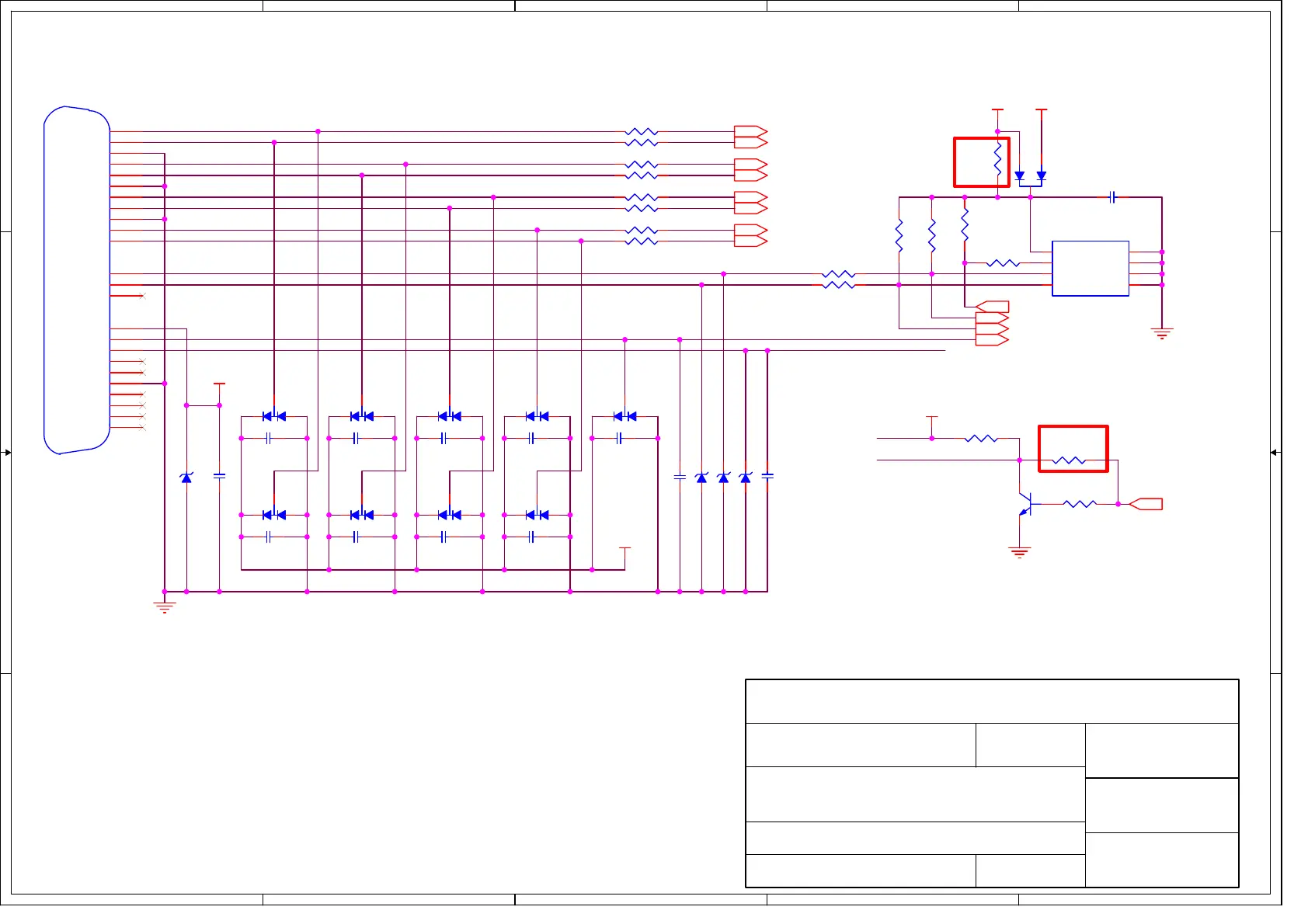The image size is (1308, 924).
Task: Select the resistor inside the lower red box
Action: 1069,460
